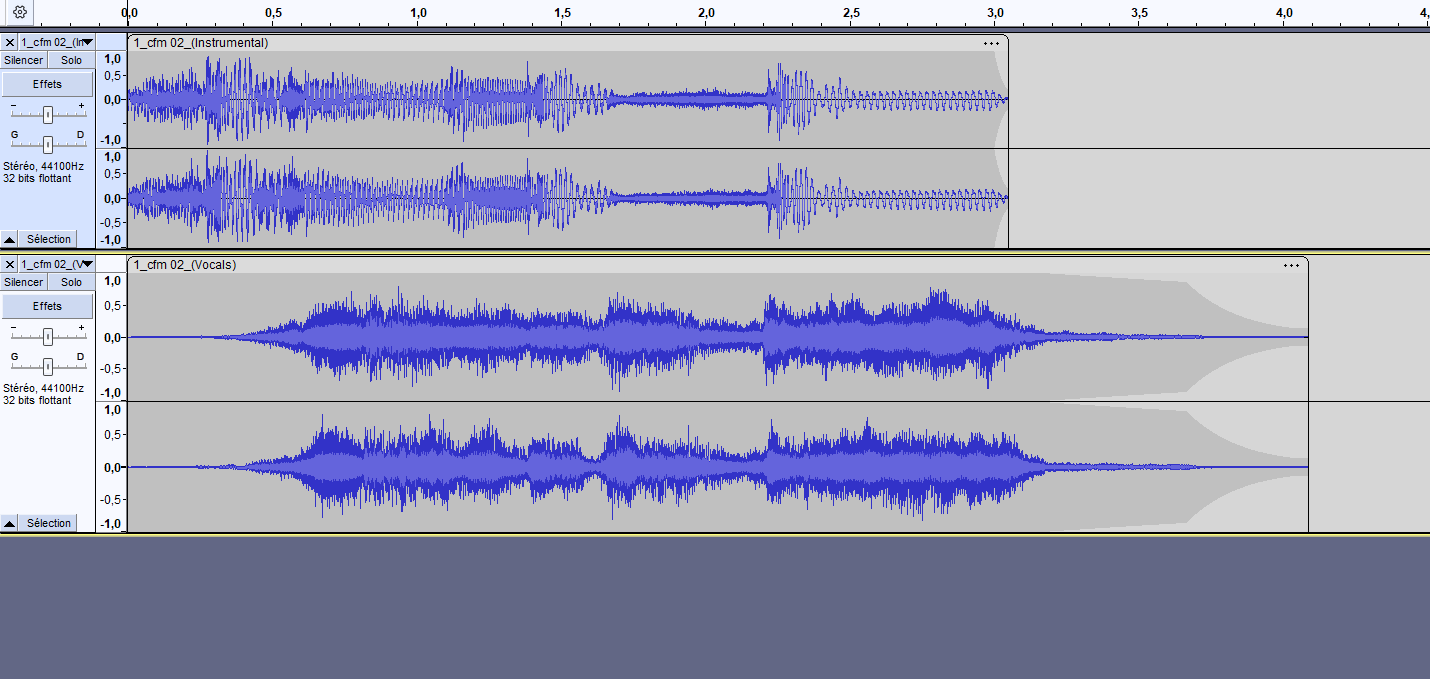Click the D label by Vocals pan slider
1430x679 pixels.
click(81, 356)
